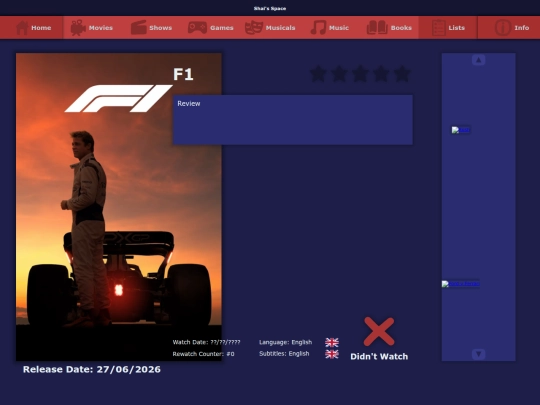Click the red X Didn't Watch icon
The height and width of the screenshot is (405, 540).
(x=379, y=331)
